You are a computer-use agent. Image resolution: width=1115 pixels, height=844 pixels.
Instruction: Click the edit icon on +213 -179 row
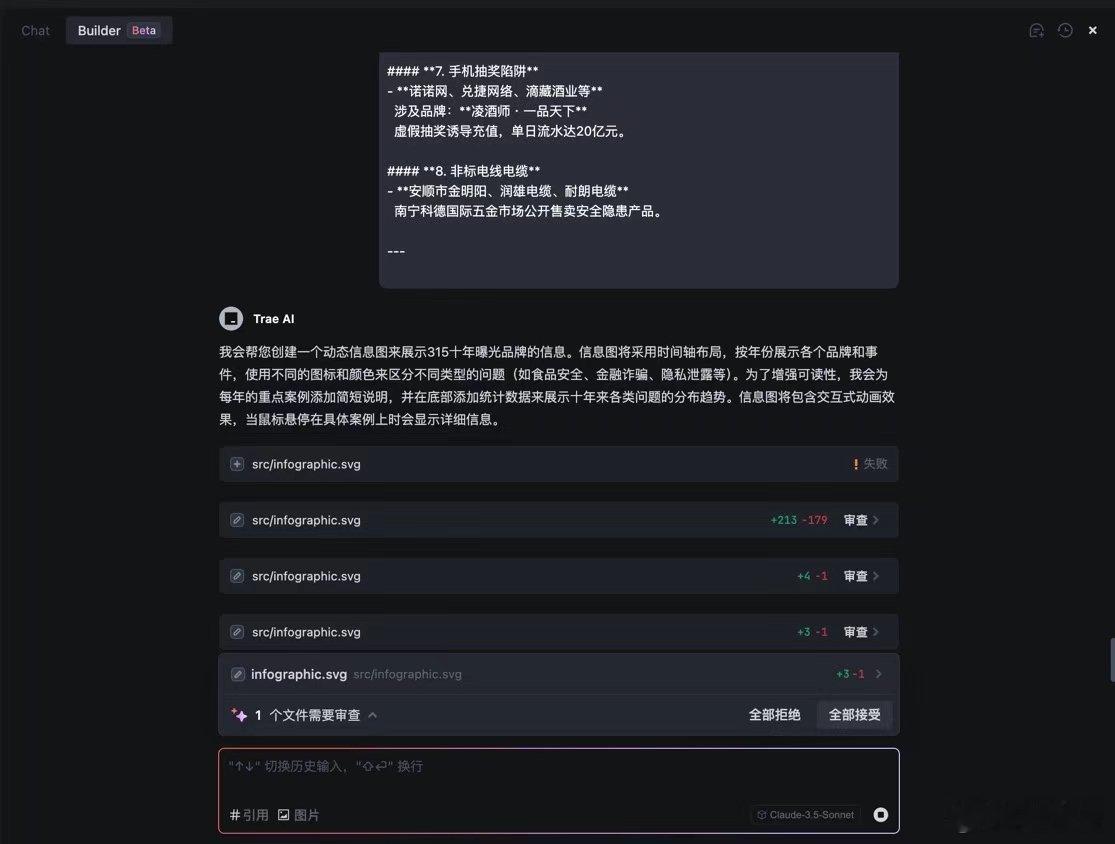point(237,520)
